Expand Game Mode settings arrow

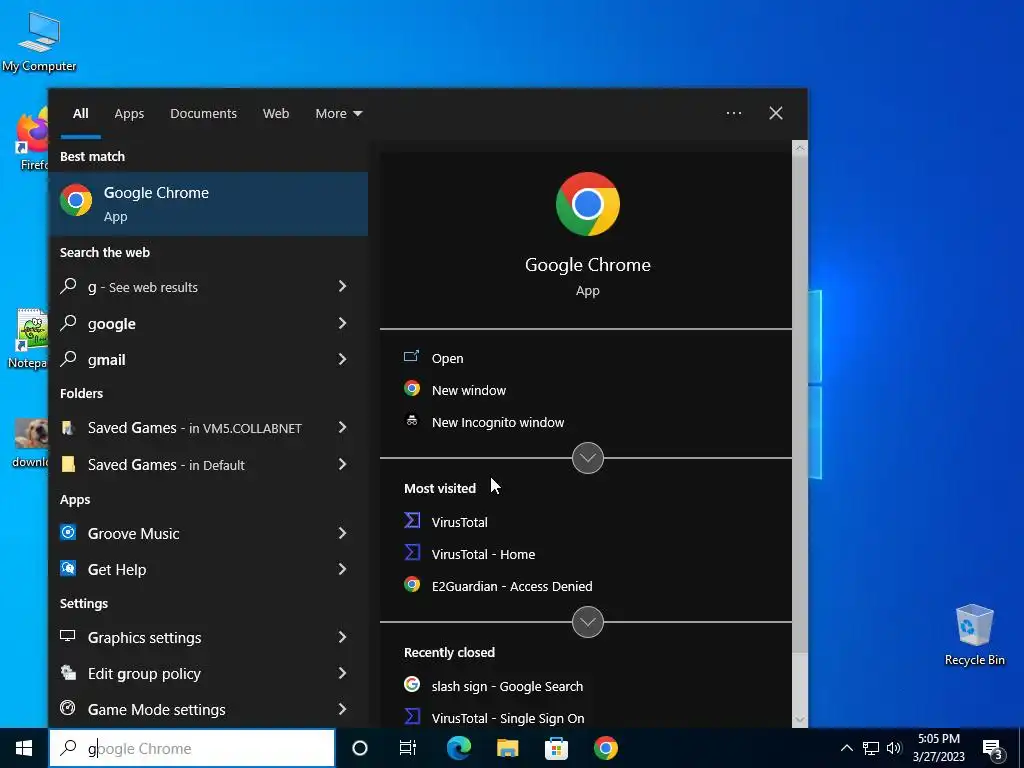click(342, 709)
